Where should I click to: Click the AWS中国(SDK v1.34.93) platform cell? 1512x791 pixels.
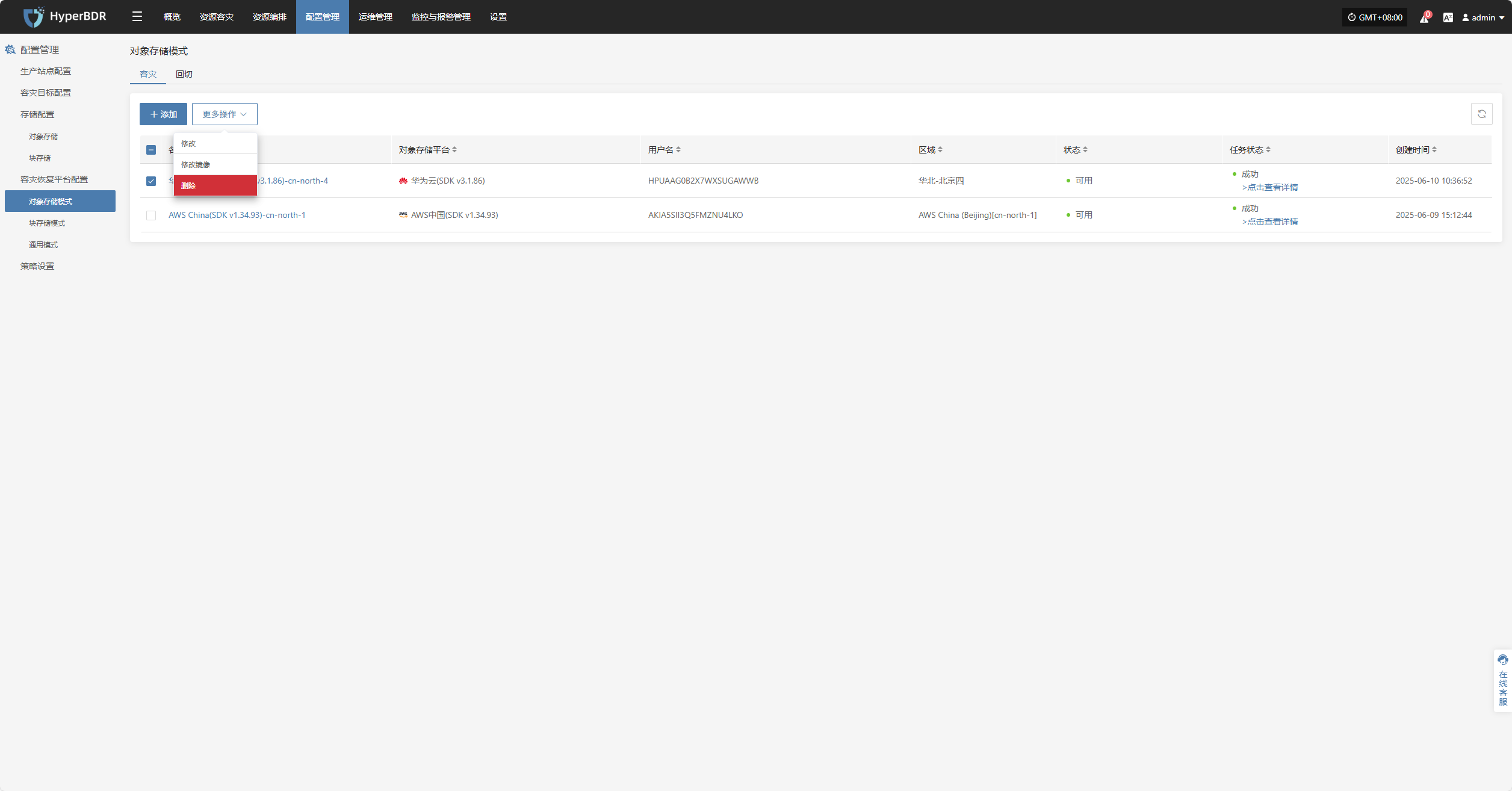click(x=448, y=215)
